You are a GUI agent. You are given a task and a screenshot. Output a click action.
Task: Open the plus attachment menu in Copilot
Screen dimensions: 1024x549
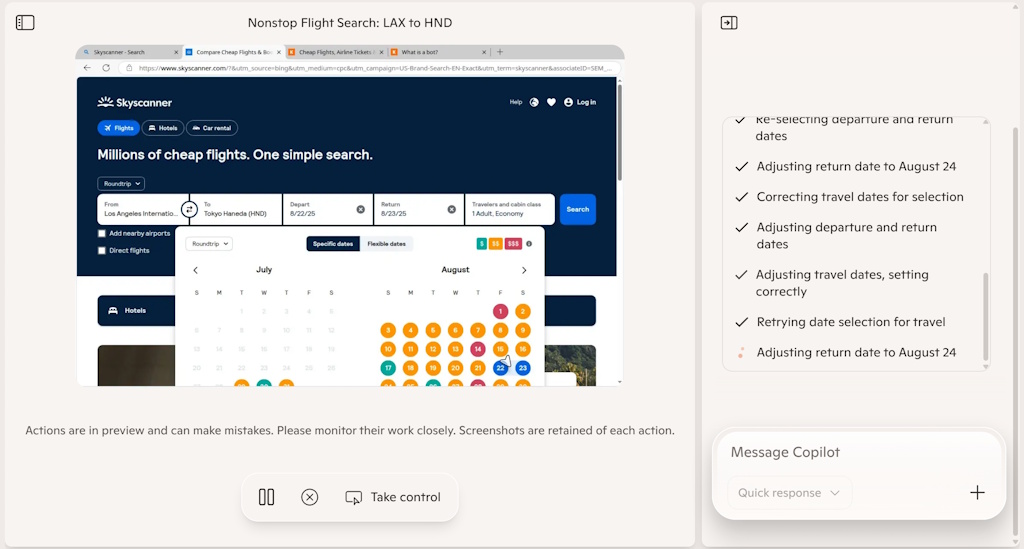click(977, 492)
